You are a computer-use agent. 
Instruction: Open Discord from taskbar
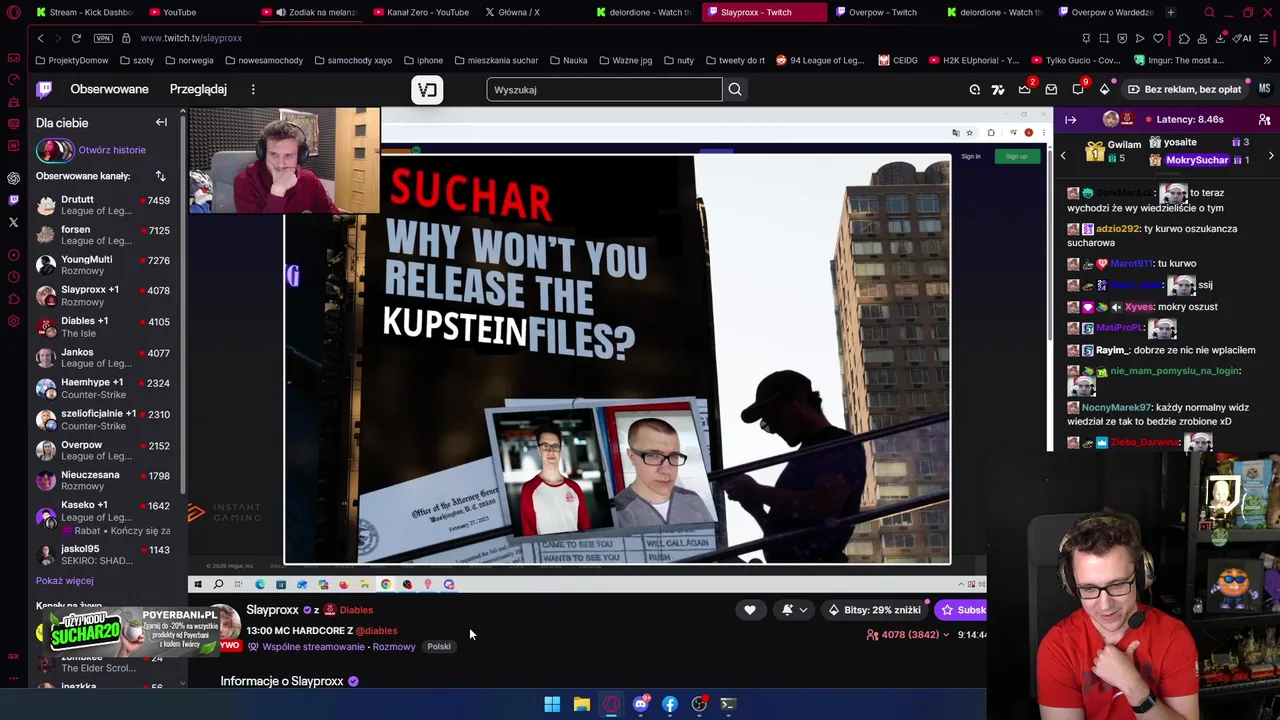(640, 704)
